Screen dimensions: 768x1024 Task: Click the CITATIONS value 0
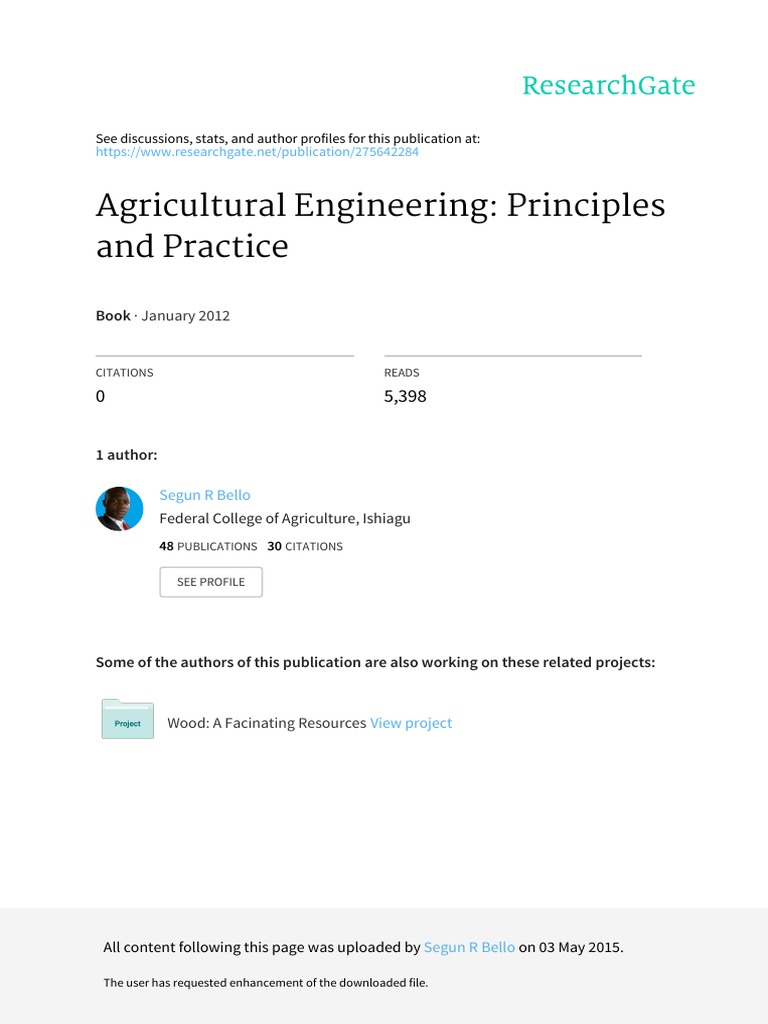[100, 397]
